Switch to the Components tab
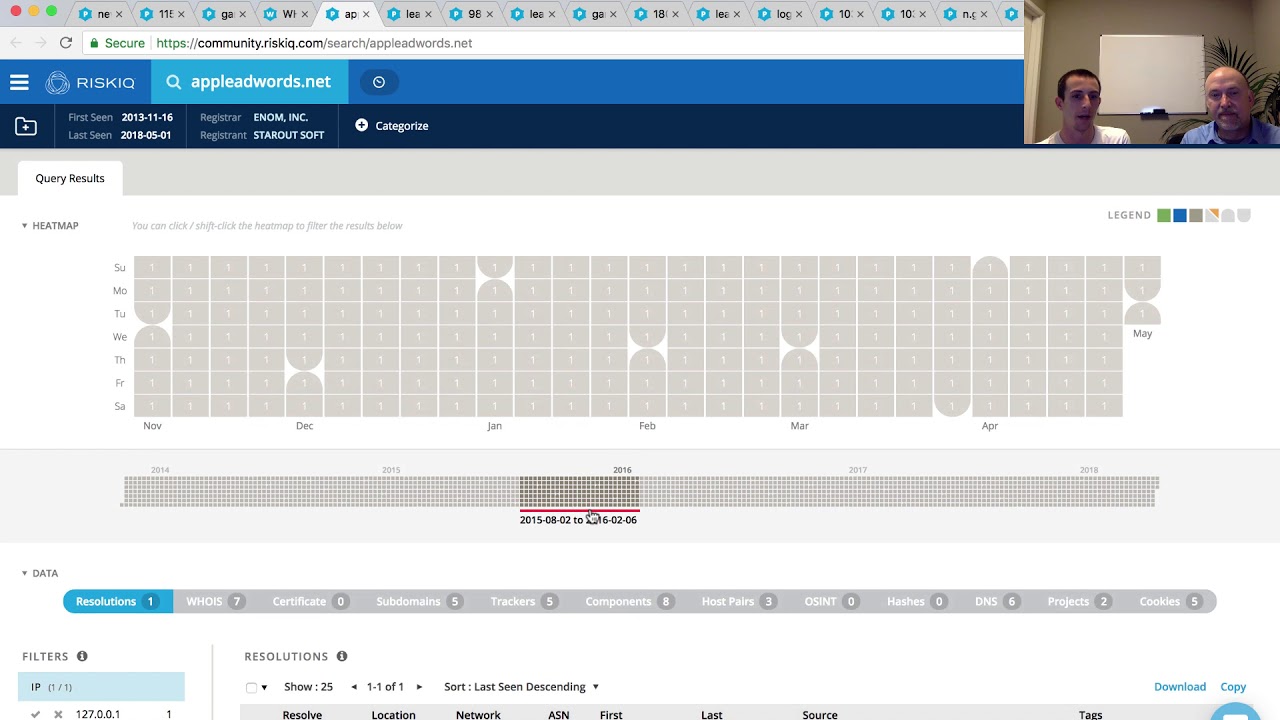The width and height of the screenshot is (1280, 720). (628, 601)
